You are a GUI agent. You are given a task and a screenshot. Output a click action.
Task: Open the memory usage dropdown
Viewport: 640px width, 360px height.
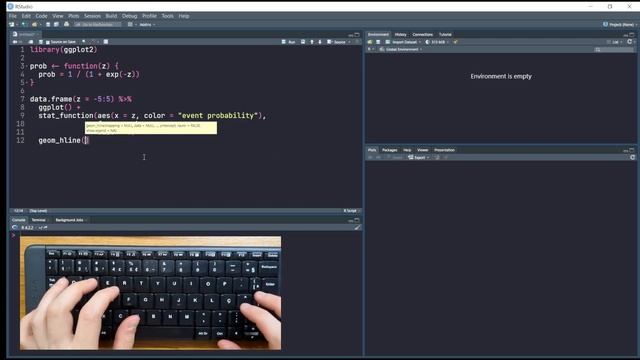pos(437,42)
